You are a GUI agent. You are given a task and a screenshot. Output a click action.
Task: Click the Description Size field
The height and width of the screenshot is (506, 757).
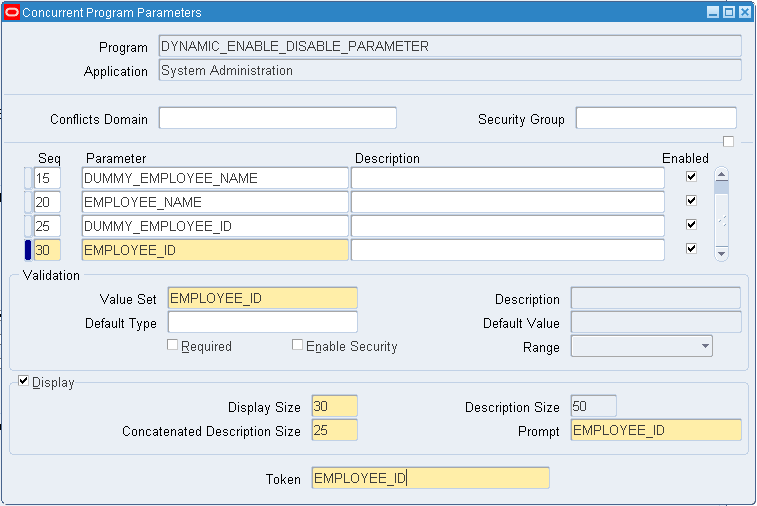tap(593, 406)
